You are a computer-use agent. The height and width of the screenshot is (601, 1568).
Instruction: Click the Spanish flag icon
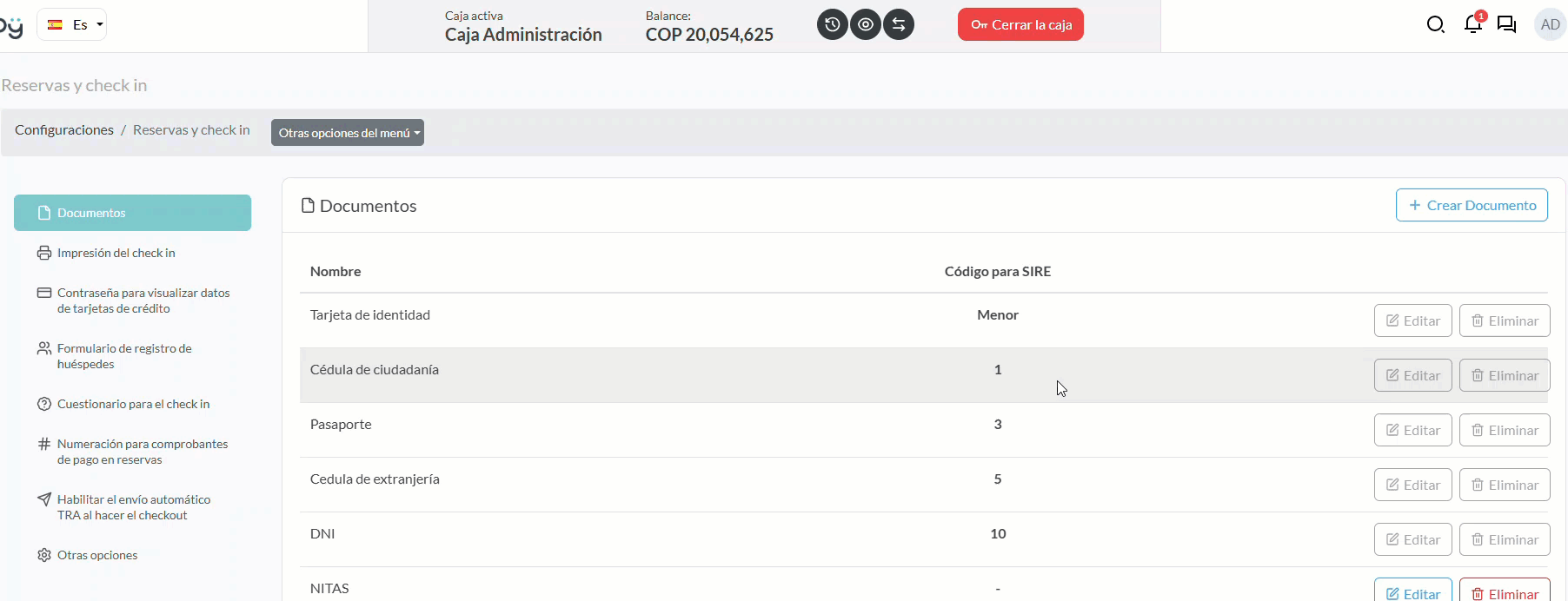(55, 24)
